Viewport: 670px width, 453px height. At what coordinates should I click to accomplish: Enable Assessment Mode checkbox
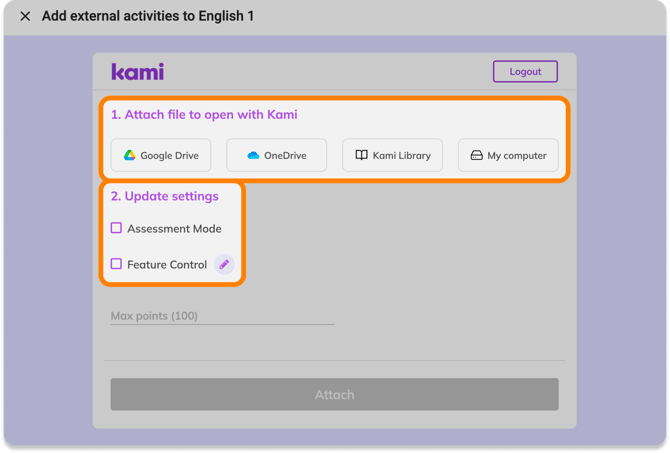116,228
